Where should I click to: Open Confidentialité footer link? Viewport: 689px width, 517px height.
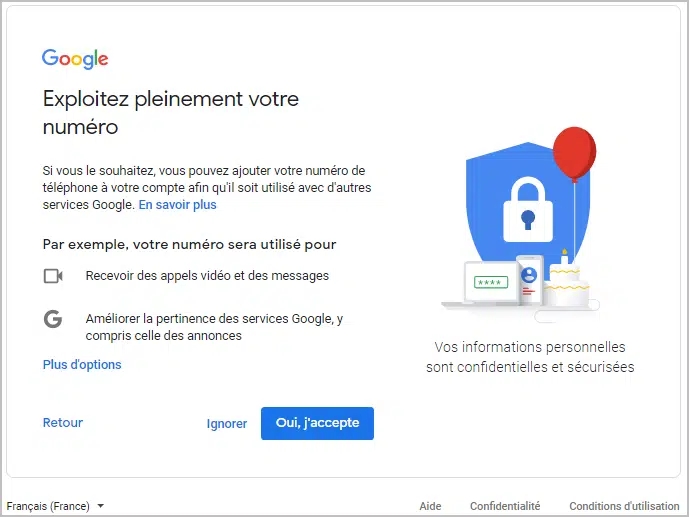[505, 506]
